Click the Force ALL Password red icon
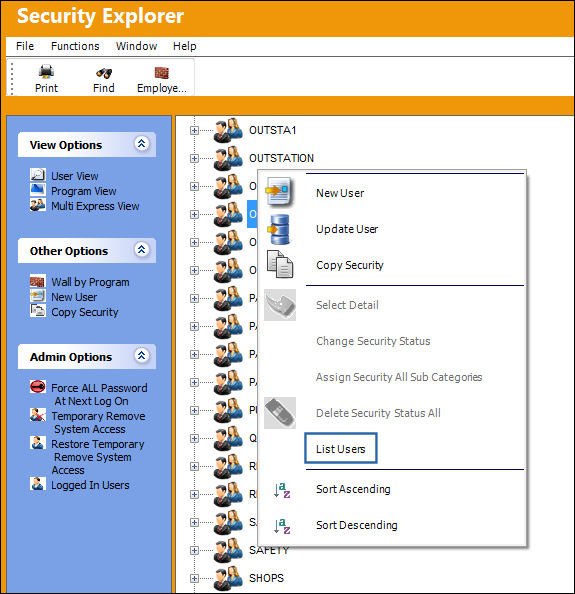 38,386
